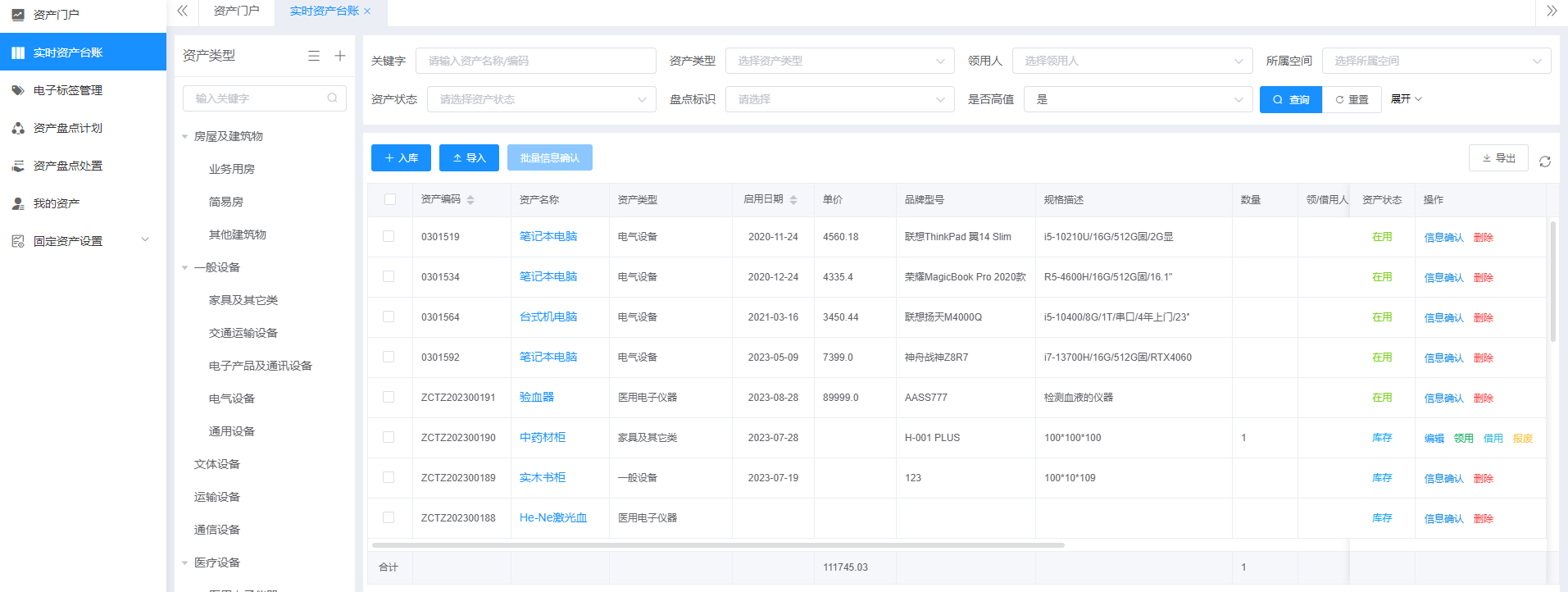Switch to the 资产门户 tab
Viewport: 1568px width, 592px height.
pos(236,11)
